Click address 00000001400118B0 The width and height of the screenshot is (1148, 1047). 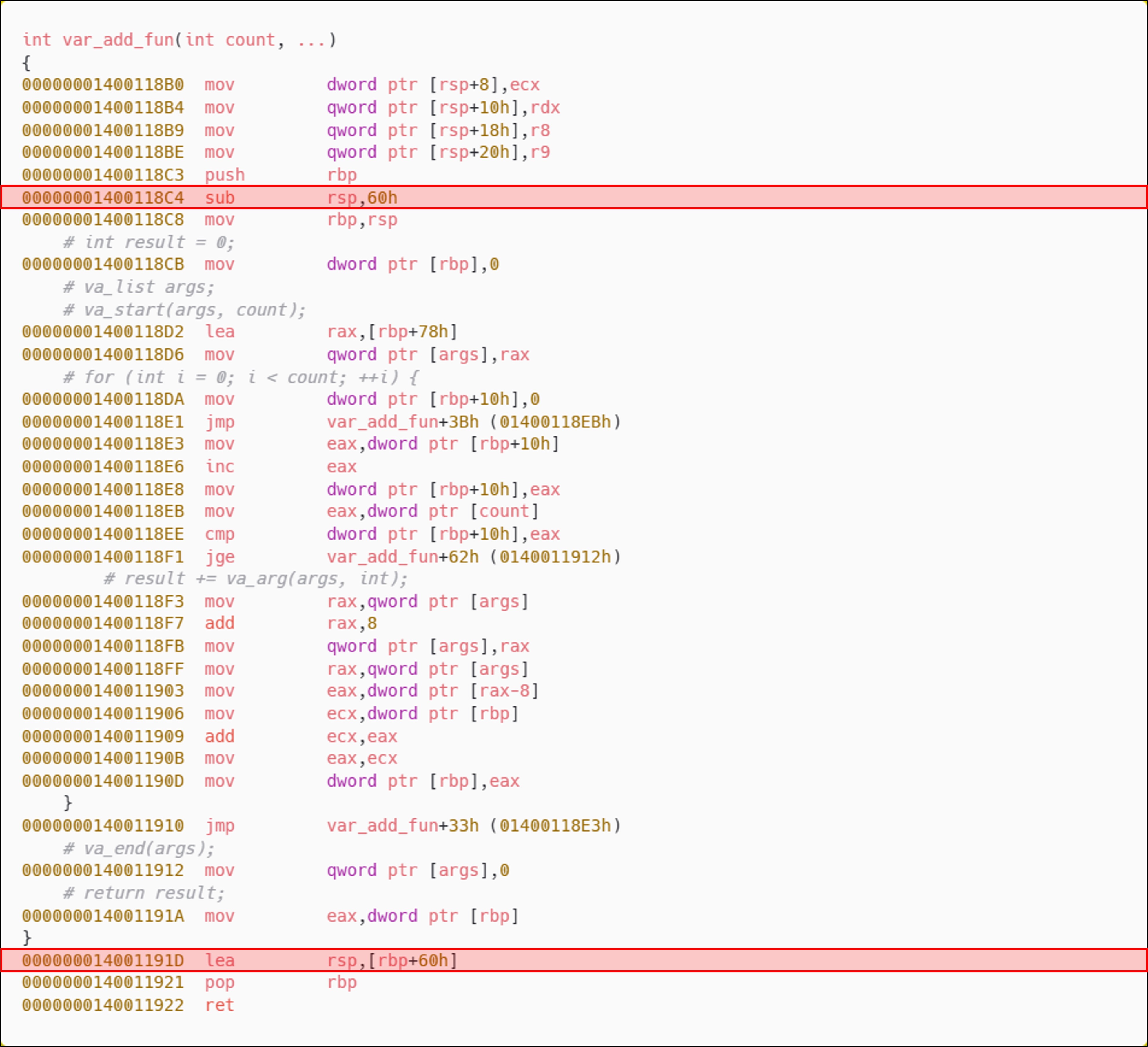click(103, 85)
